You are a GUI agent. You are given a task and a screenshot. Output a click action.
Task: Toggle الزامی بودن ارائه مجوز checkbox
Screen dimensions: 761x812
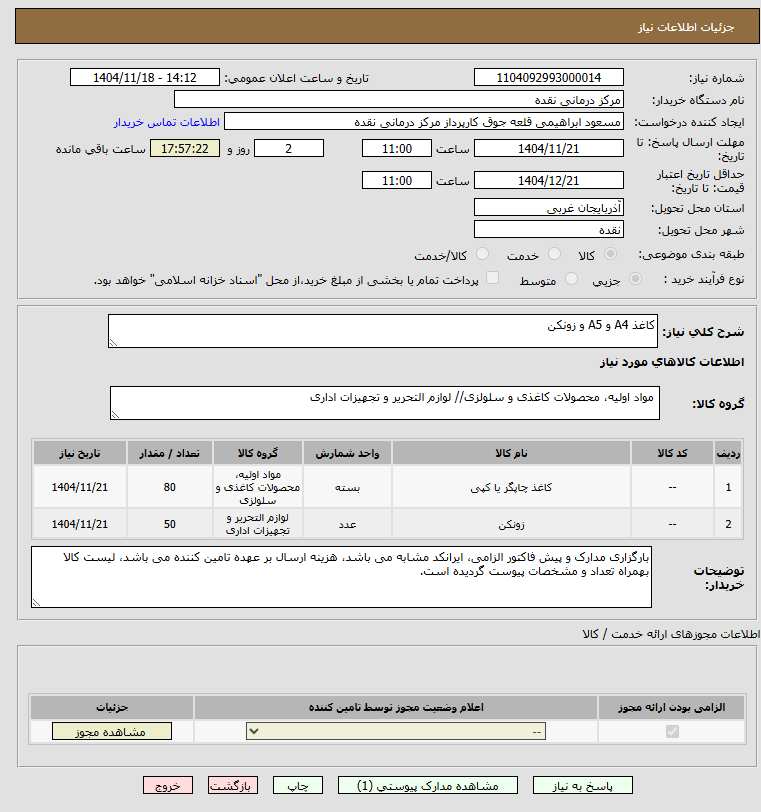(x=672, y=731)
